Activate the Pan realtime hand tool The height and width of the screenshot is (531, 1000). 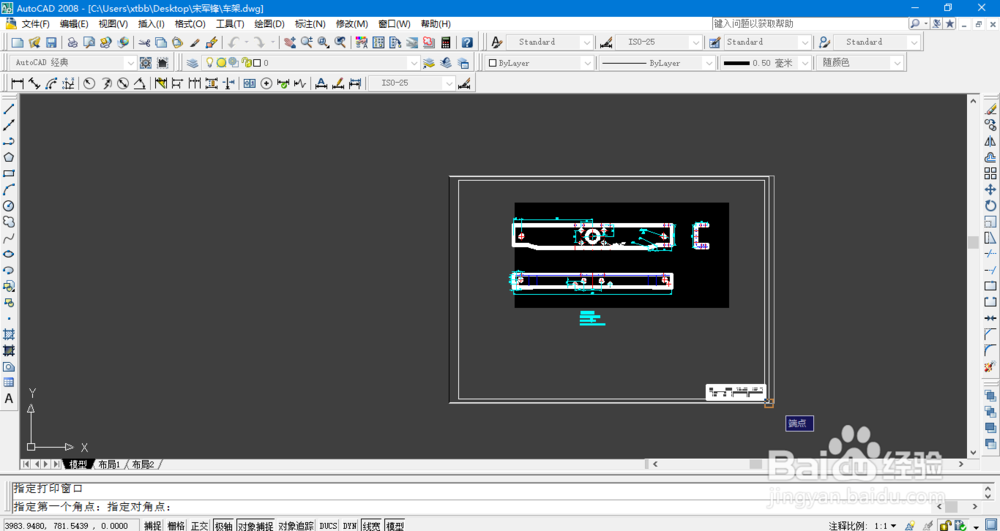(x=290, y=42)
